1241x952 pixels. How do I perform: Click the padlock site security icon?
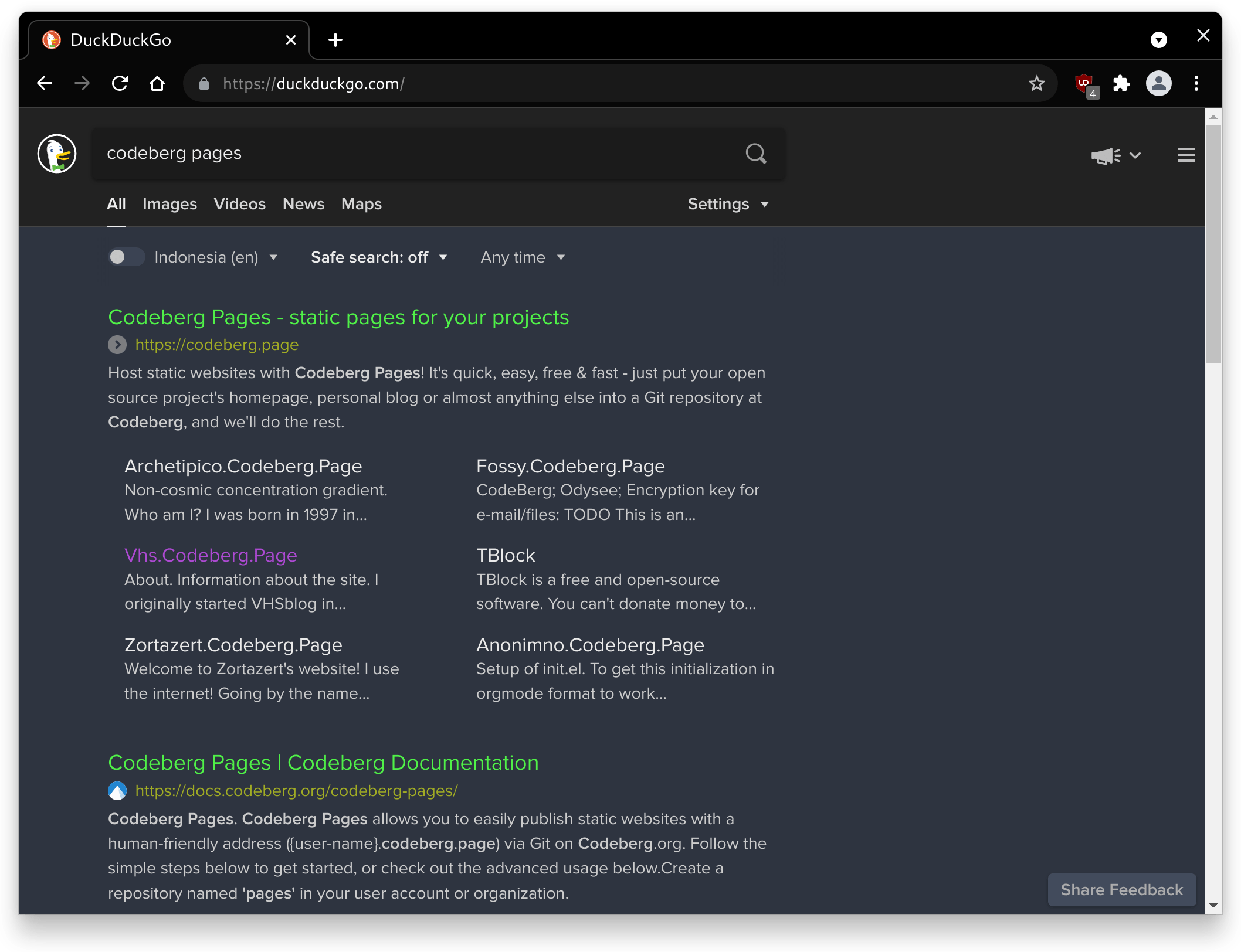pos(204,84)
